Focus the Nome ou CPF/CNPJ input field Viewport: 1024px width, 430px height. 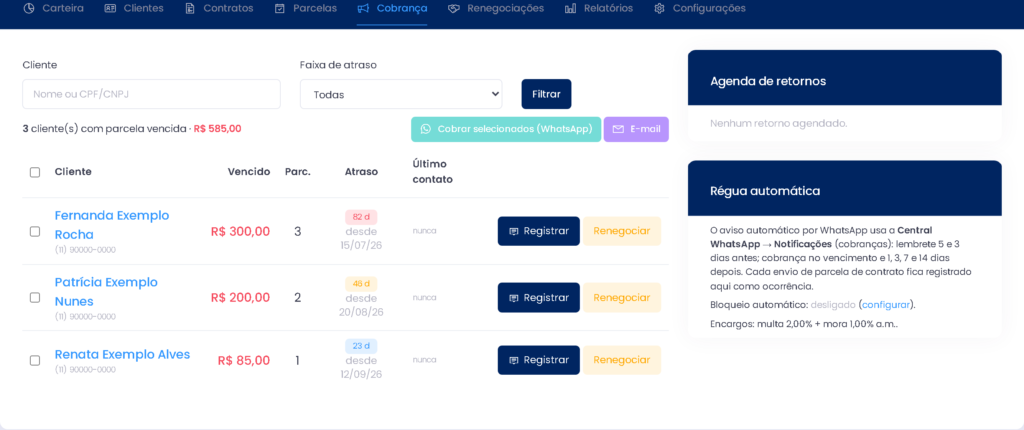[x=152, y=94]
